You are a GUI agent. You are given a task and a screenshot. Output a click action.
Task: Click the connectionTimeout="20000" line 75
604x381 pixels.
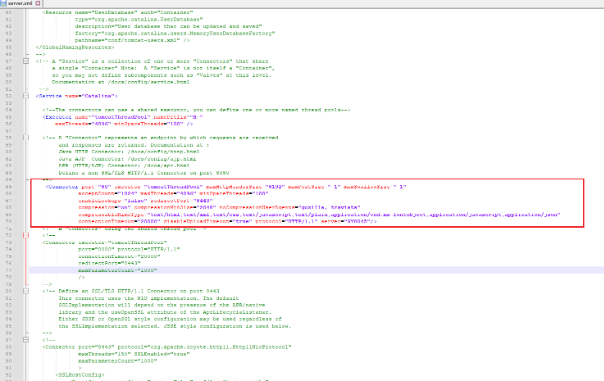coord(119,256)
